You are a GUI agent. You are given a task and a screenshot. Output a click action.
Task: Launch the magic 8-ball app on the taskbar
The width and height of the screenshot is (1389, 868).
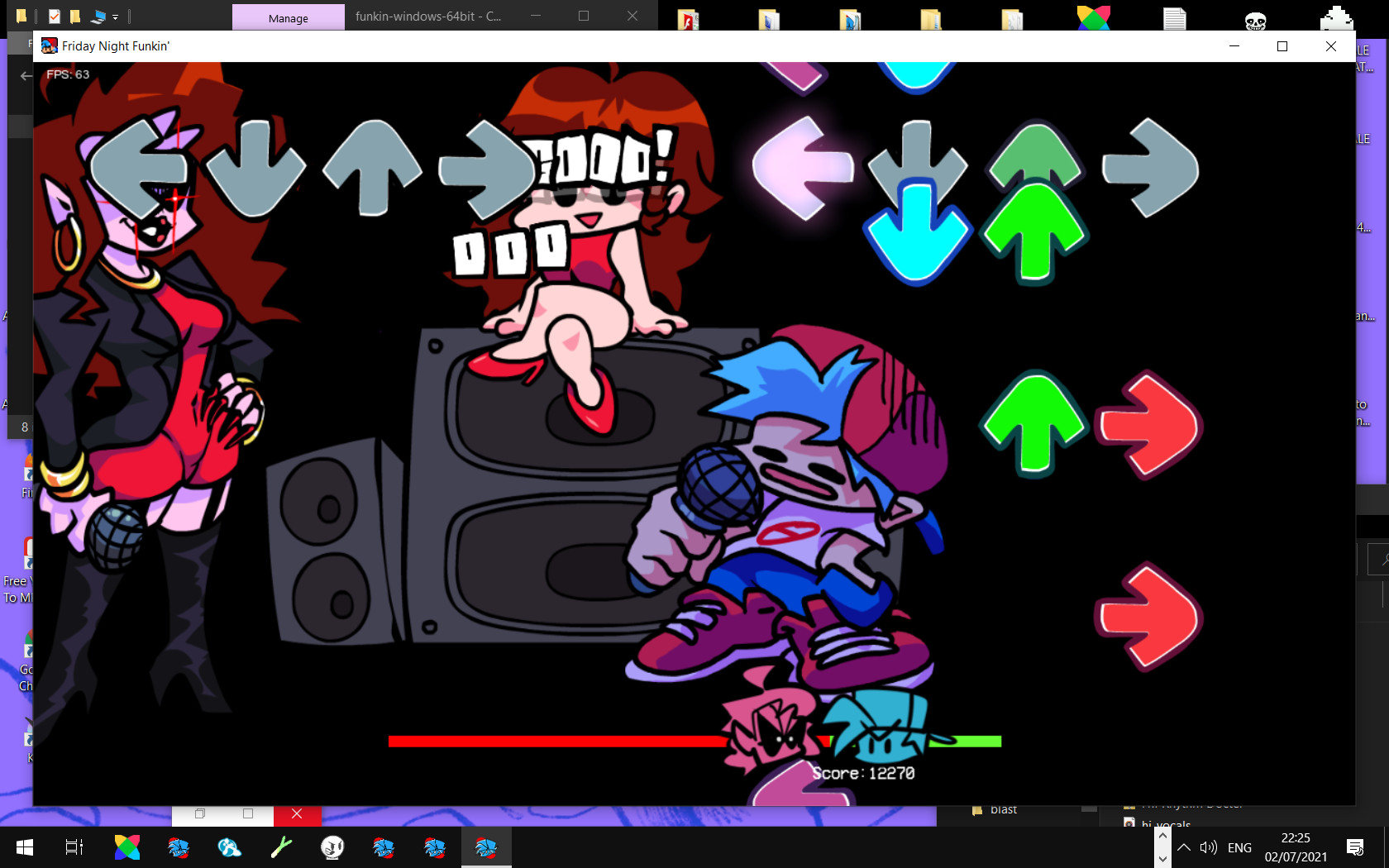pyautogui.click(x=332, y=847)
